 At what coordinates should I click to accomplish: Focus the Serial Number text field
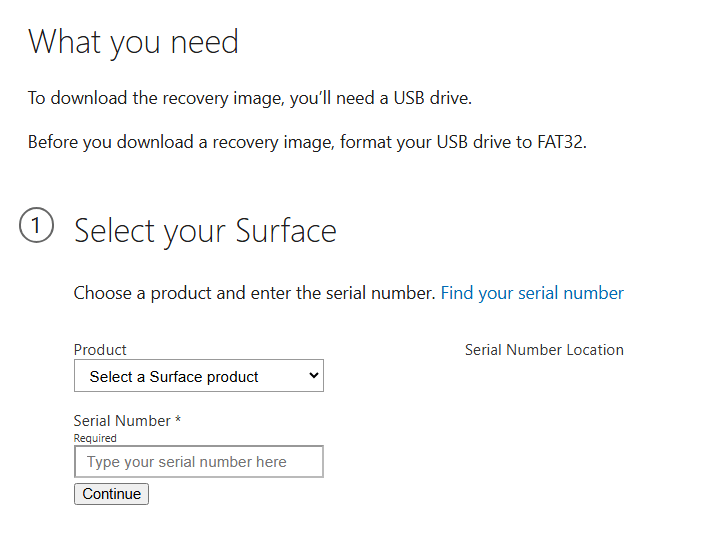(198, 462)
